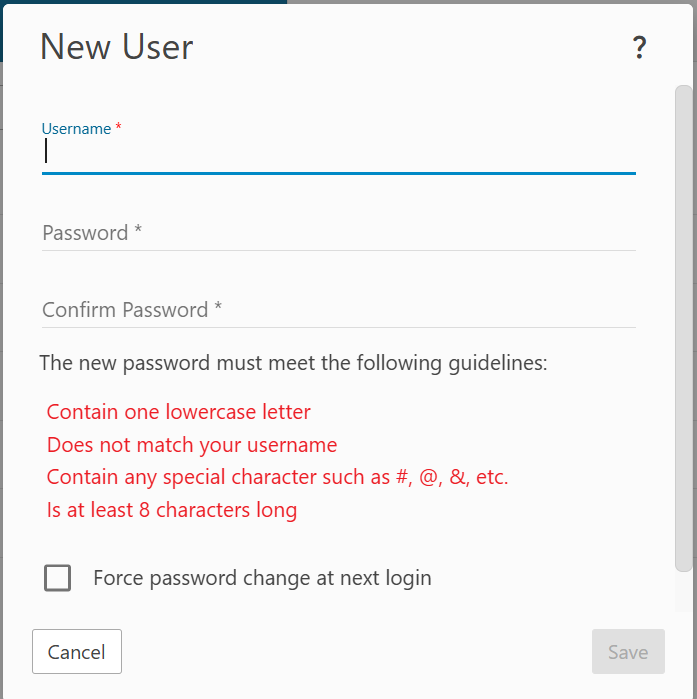This screenshot has height=699, width=697.
Task: Click 'Is at least 8 characters long' rule
Action: click(x=172, y=510)
